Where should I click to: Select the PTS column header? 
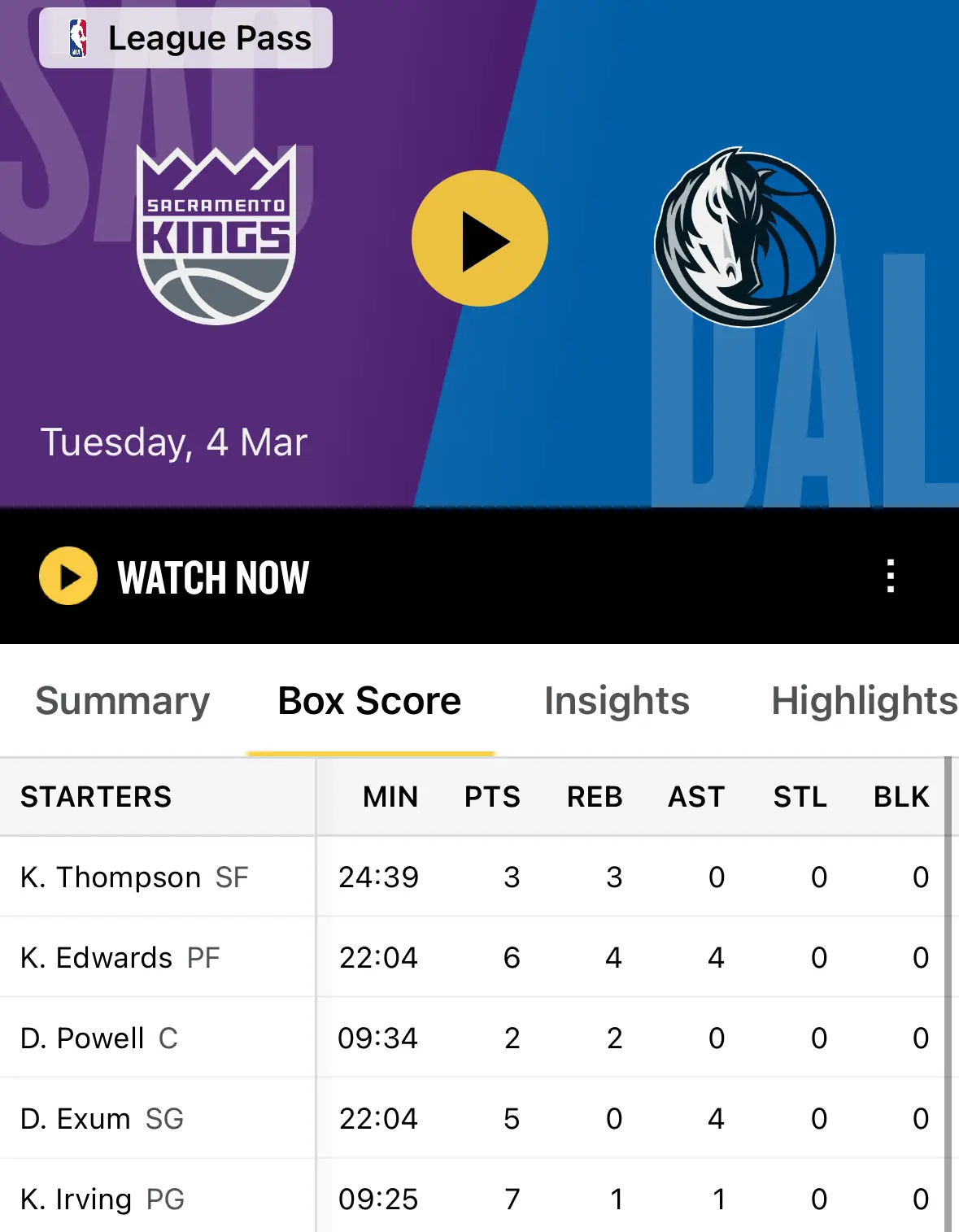(x=492, y=796)
